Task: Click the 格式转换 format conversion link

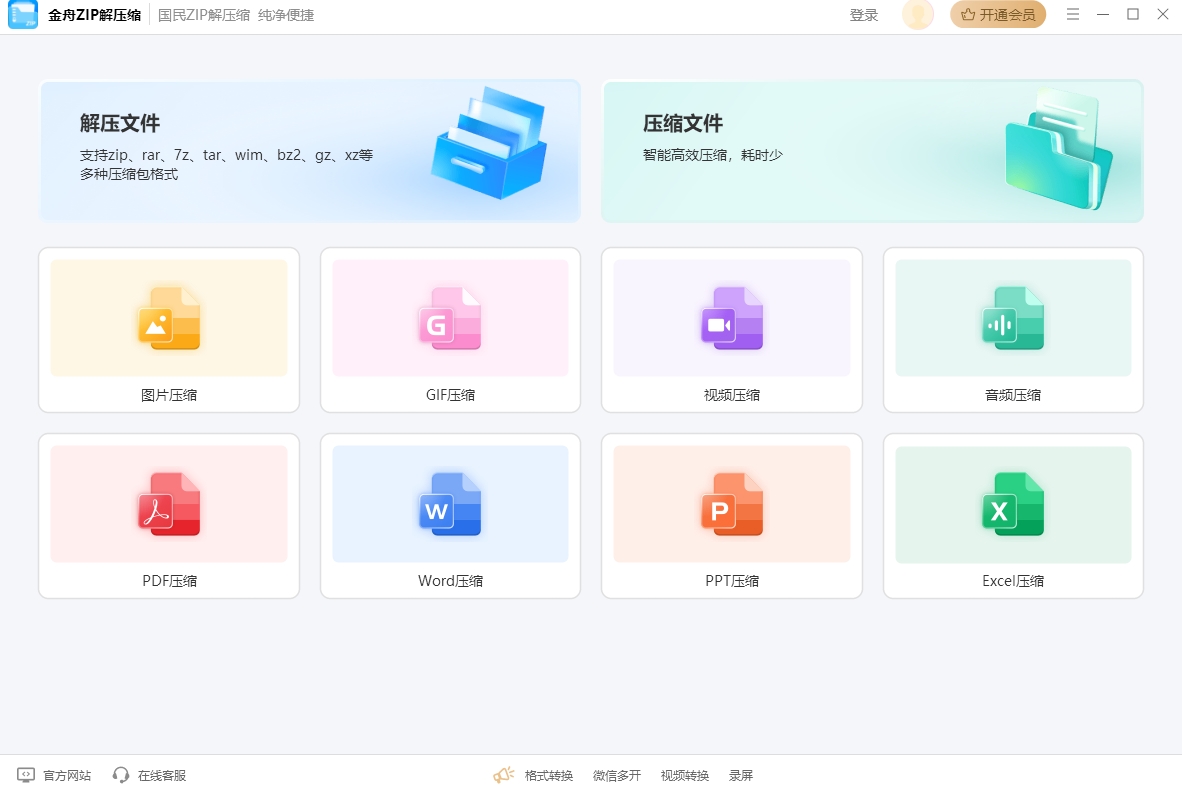Action: tap(548, 775)
